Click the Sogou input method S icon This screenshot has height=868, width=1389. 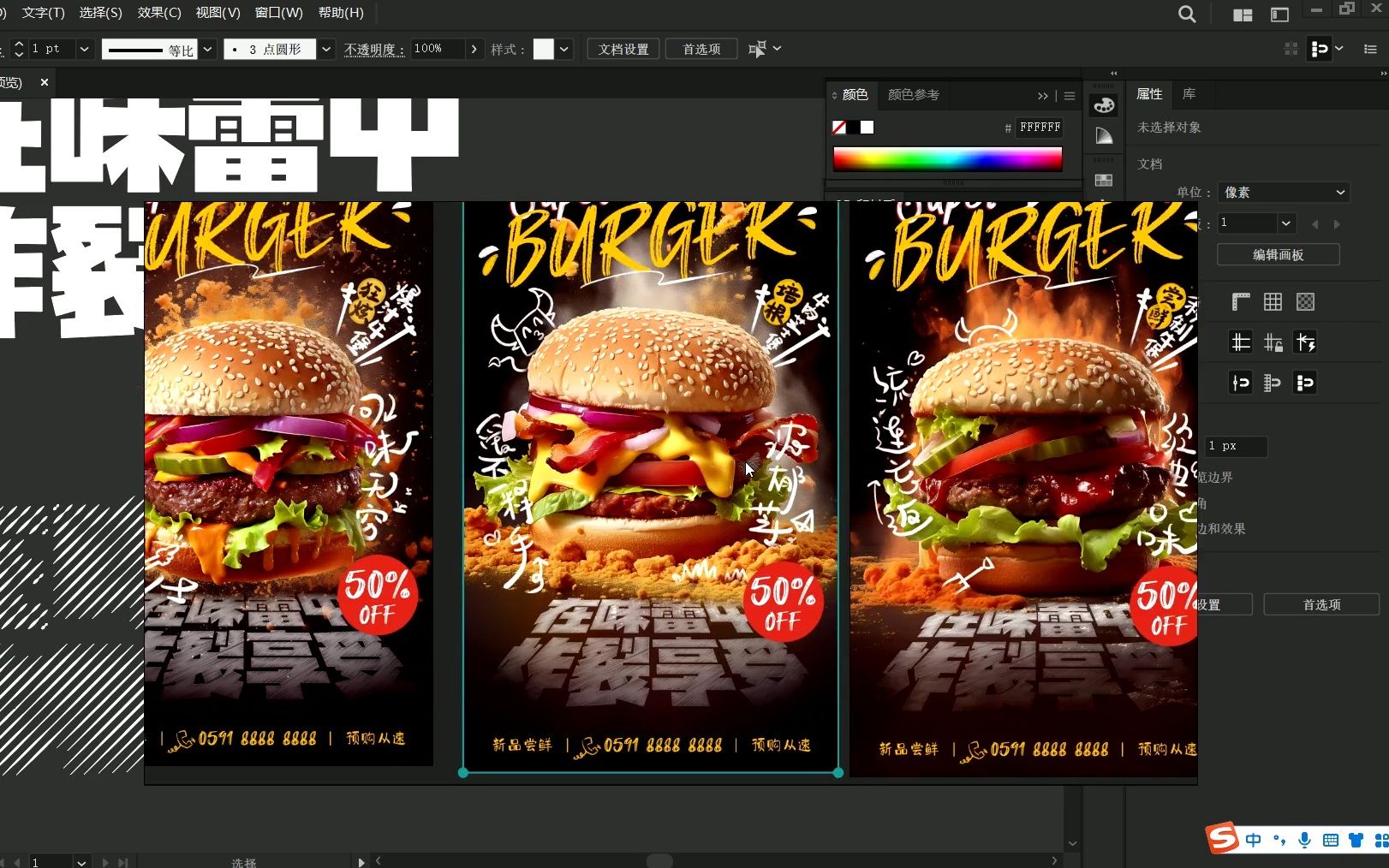click(1223, 839)
